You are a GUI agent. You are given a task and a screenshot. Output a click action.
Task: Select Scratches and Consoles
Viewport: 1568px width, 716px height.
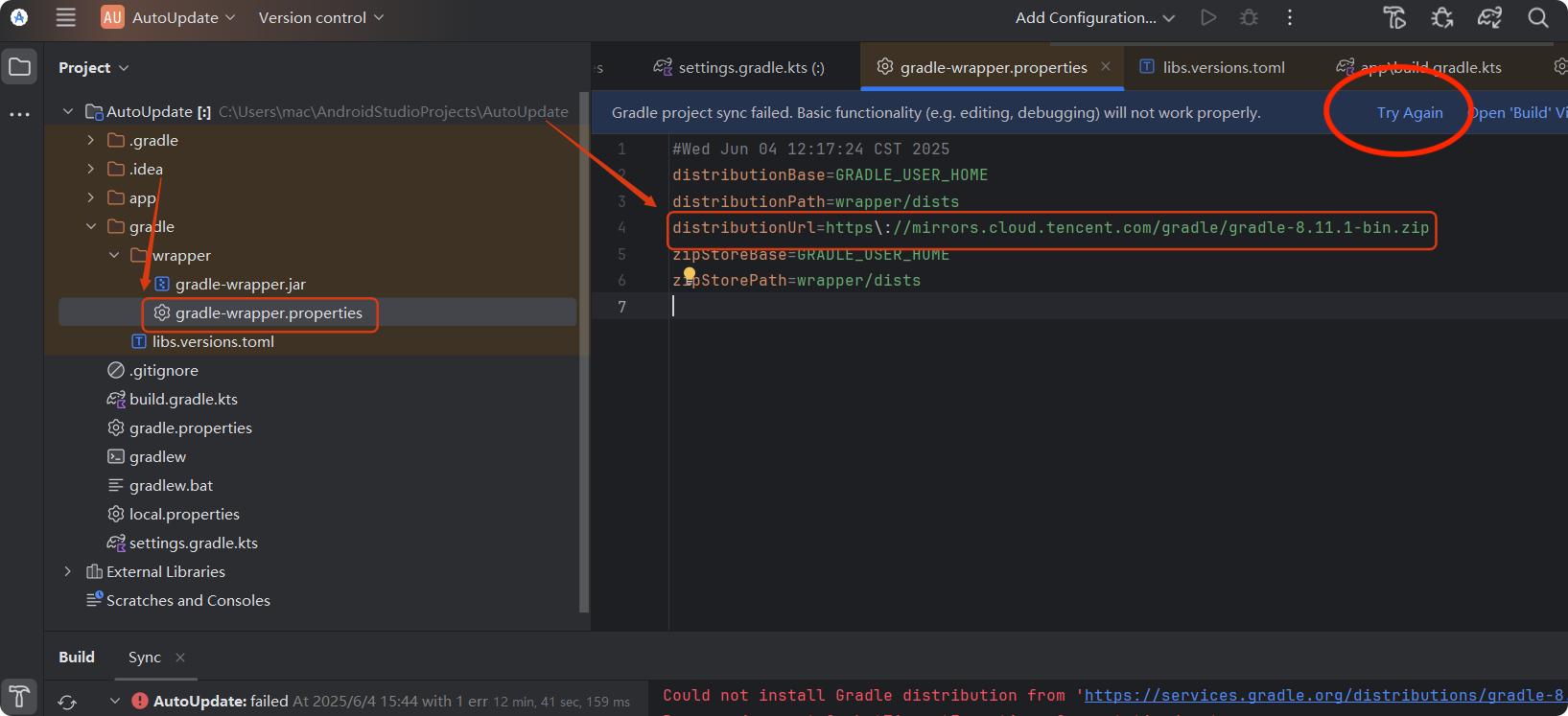click(x=188, y=600)
